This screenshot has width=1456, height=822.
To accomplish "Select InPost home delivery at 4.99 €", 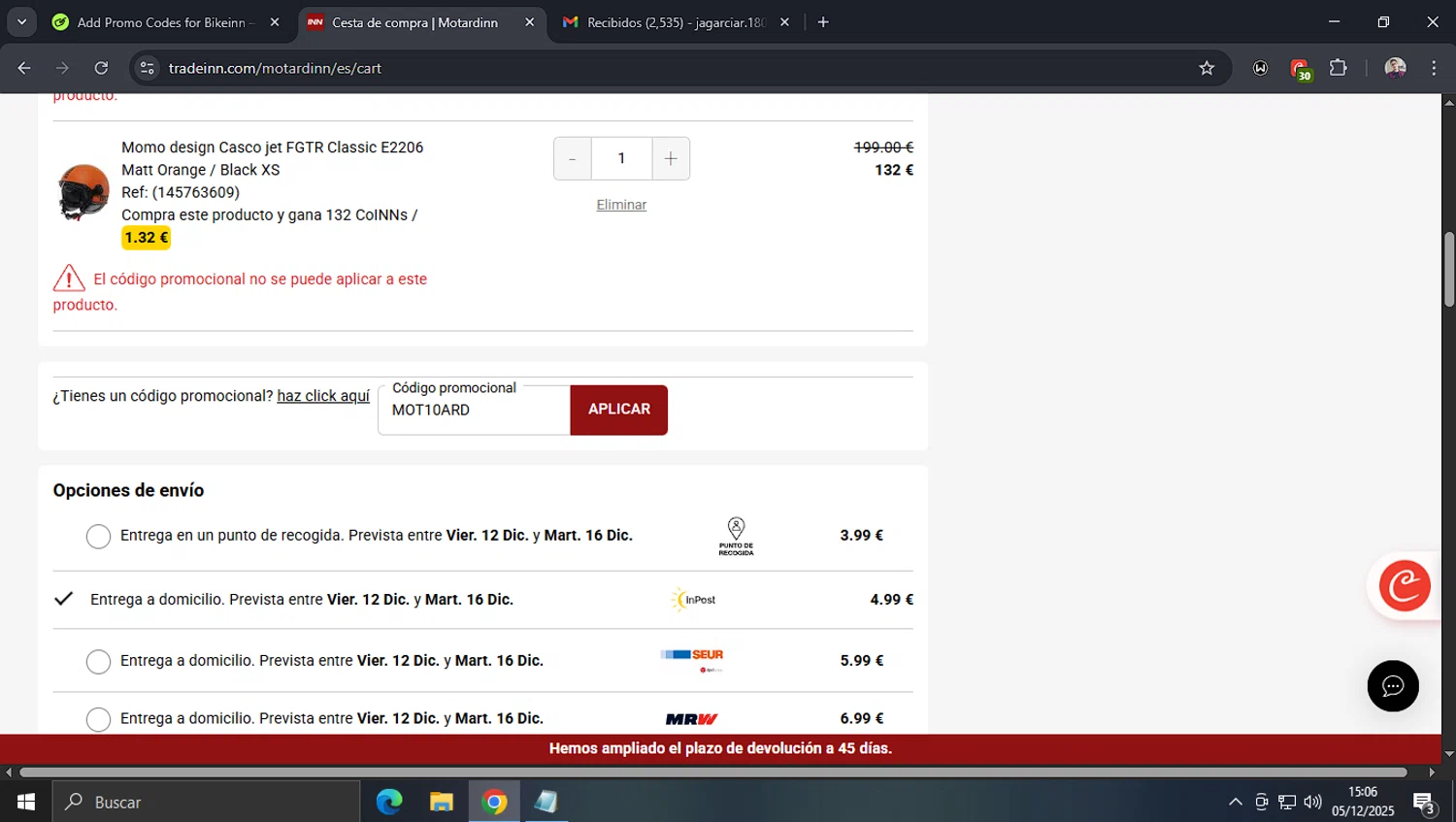I will [x=63, y=599].
